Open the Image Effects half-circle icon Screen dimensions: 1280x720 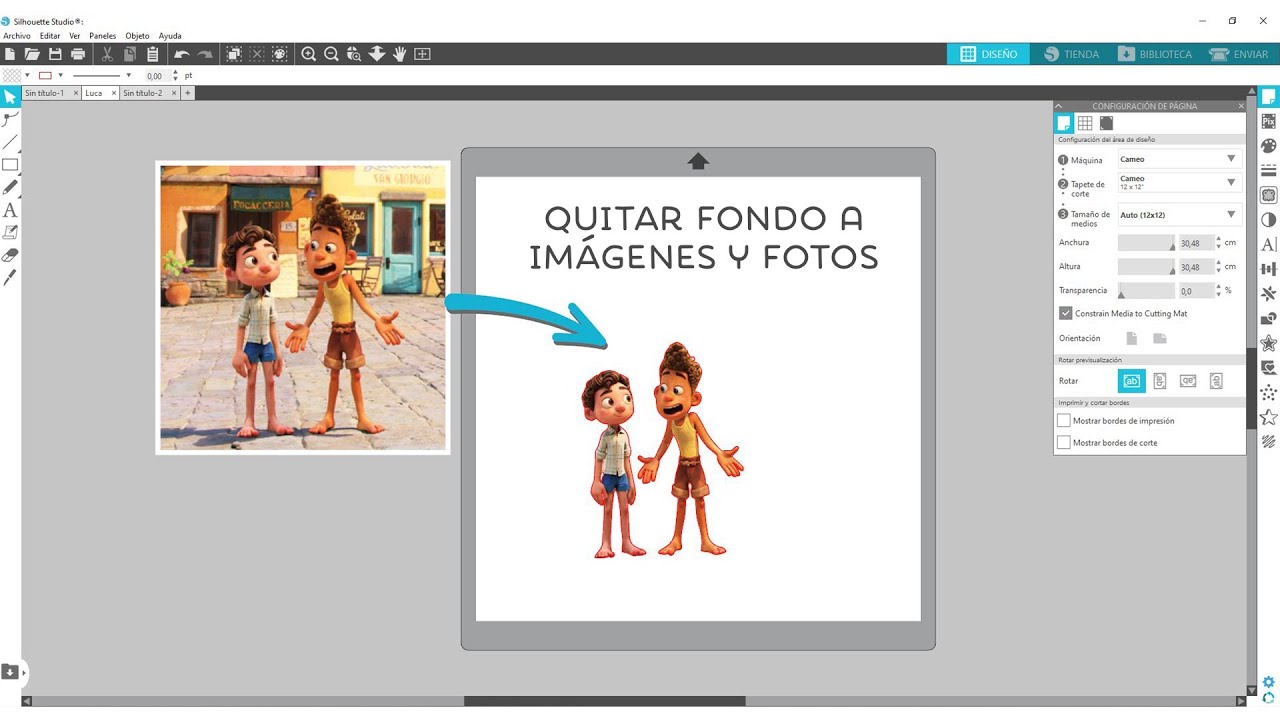click(x=1268, y=220)
